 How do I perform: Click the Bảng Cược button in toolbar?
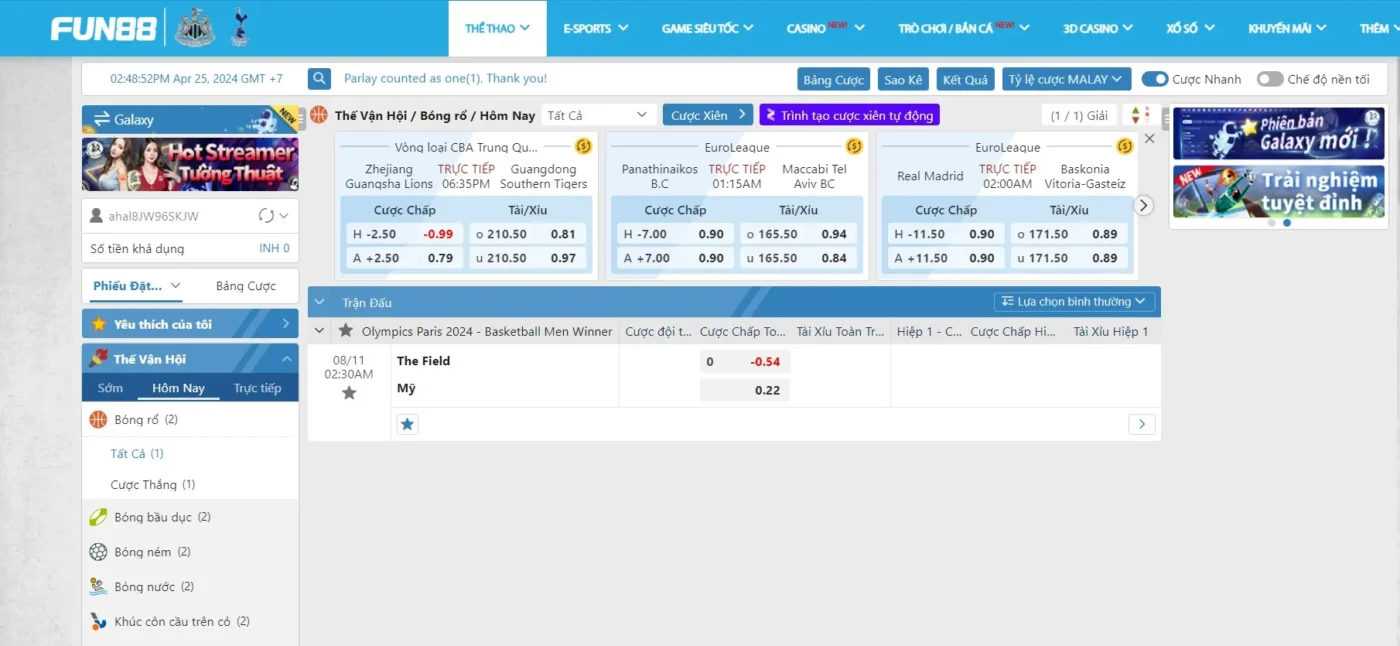tap(834, 79)
